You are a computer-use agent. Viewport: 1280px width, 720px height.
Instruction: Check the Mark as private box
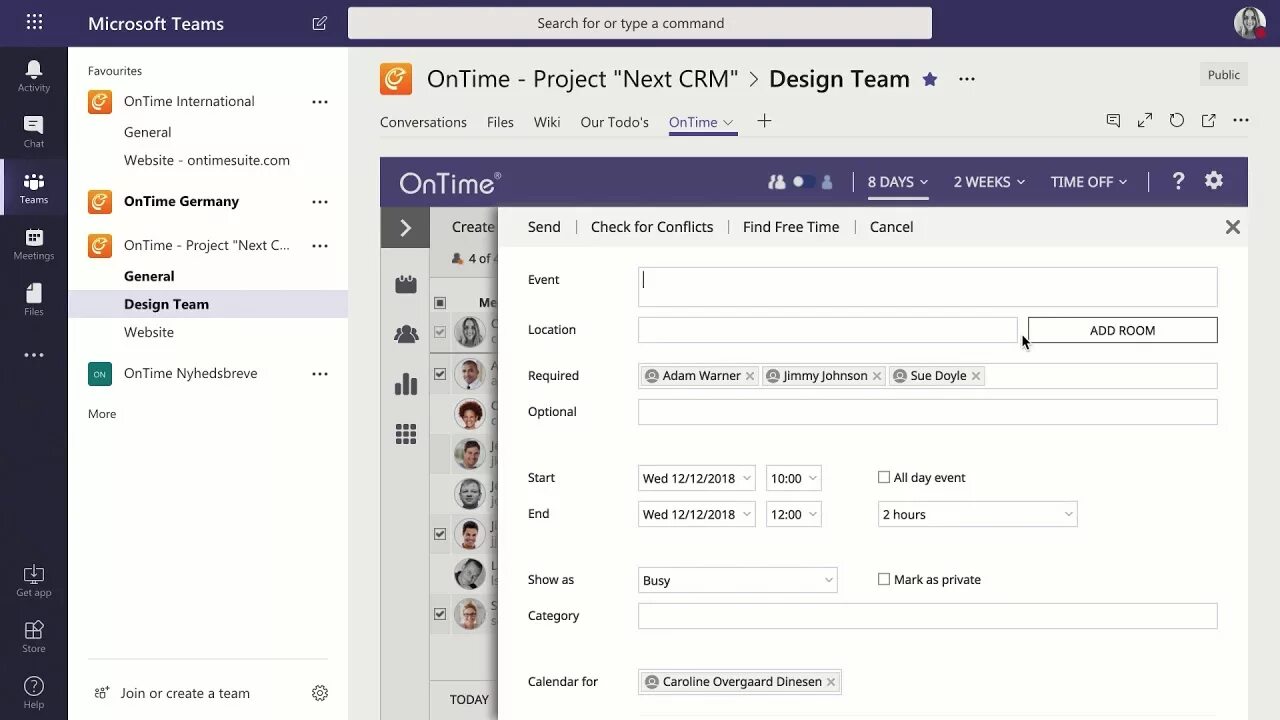point(884,580)
